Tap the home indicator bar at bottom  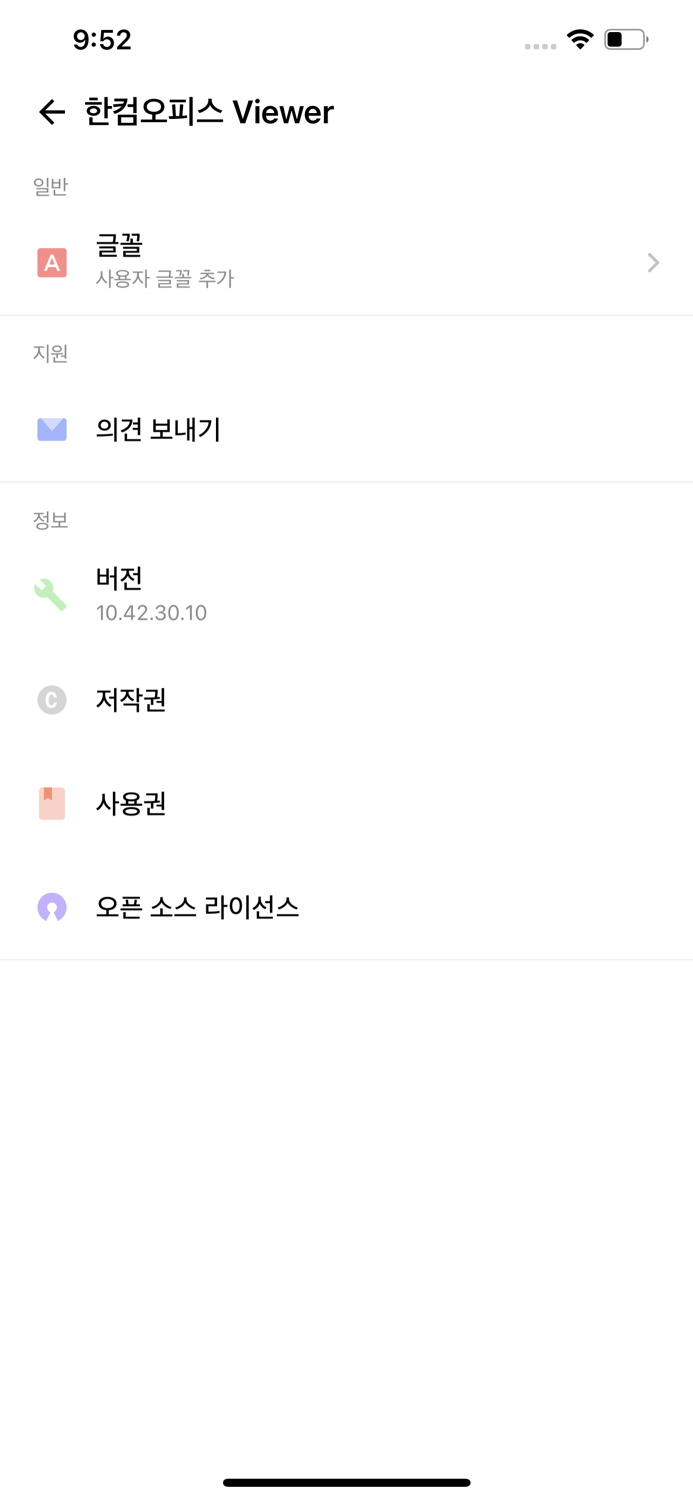(x=346, y=1483)
